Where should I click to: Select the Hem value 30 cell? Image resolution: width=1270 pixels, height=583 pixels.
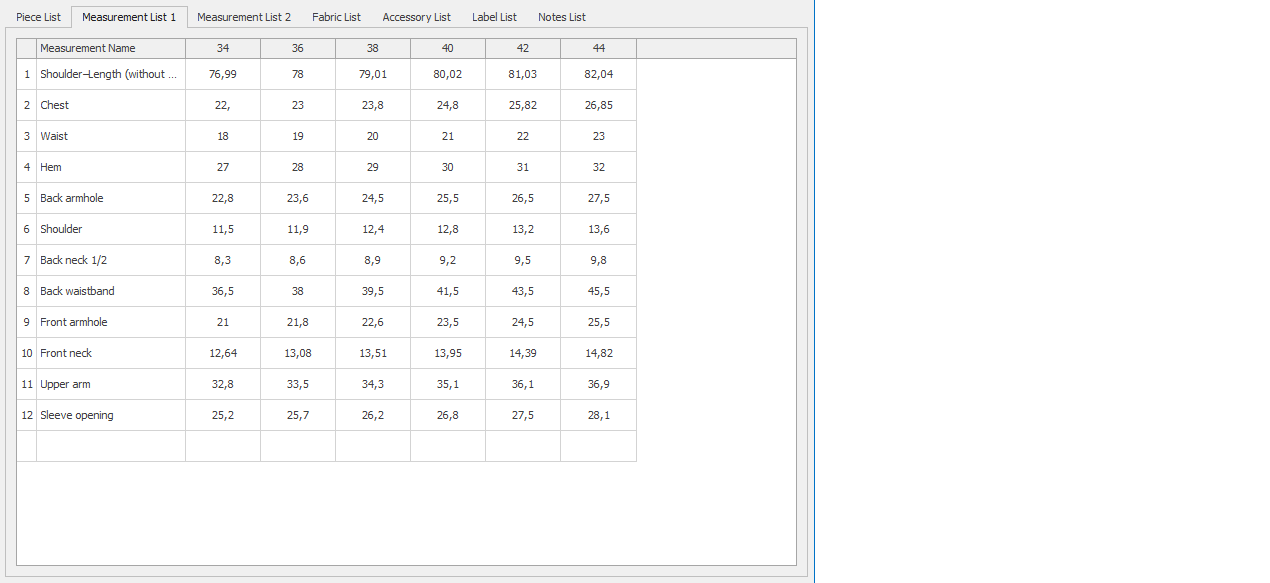(x=447, y=167)
